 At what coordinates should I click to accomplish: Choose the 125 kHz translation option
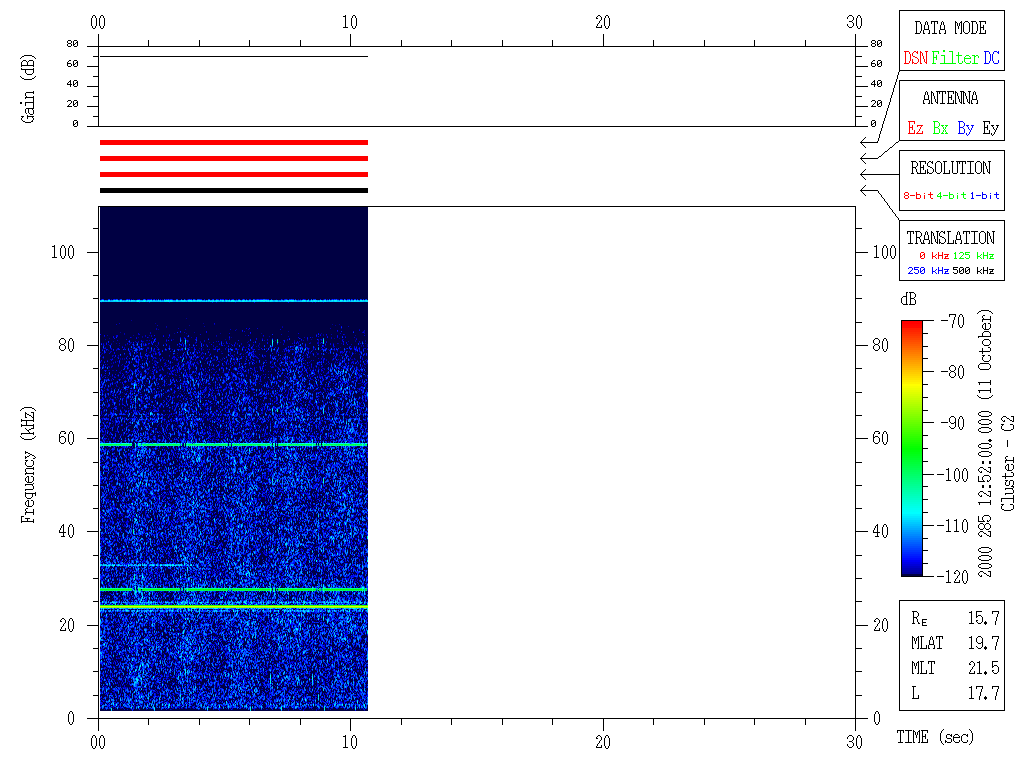(x=974, y=256)
